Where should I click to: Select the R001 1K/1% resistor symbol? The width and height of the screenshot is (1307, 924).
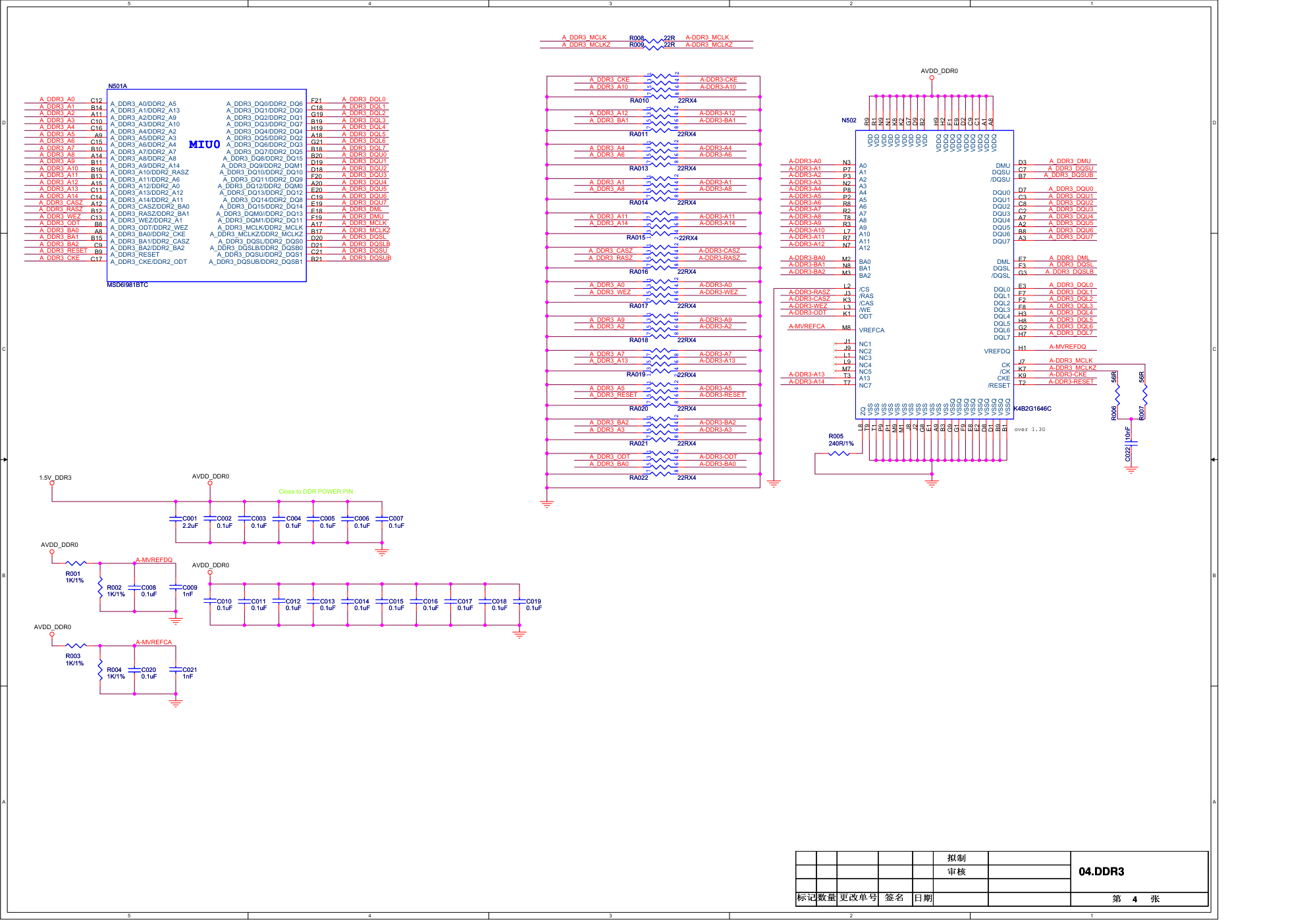[x=76, y=563]
